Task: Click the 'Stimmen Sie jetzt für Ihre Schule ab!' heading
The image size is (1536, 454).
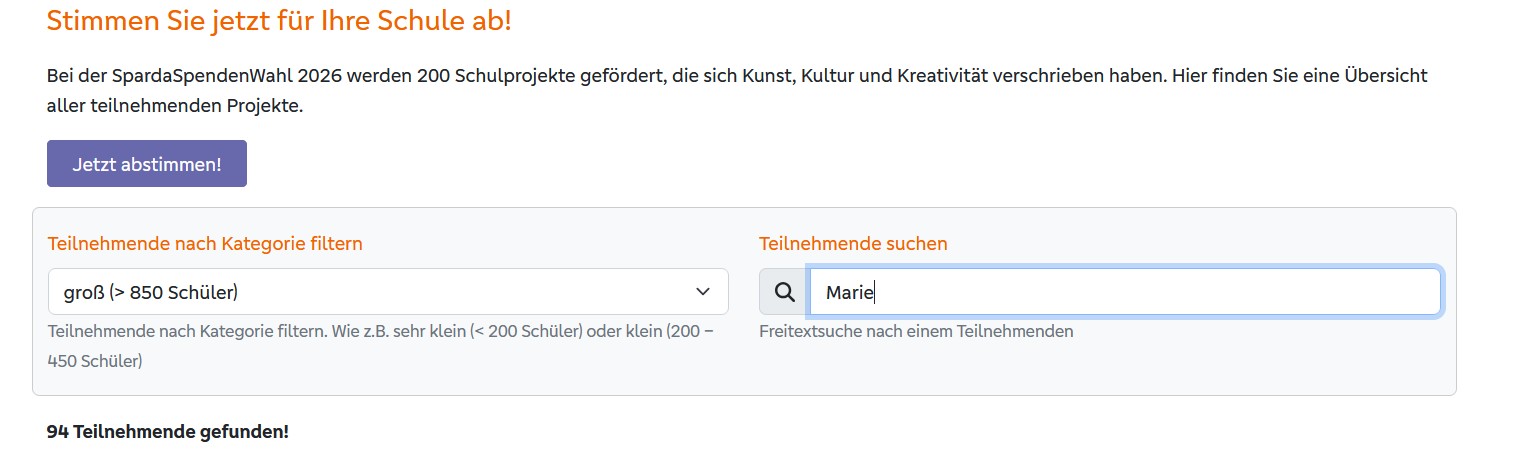Action: pos(279,21)
